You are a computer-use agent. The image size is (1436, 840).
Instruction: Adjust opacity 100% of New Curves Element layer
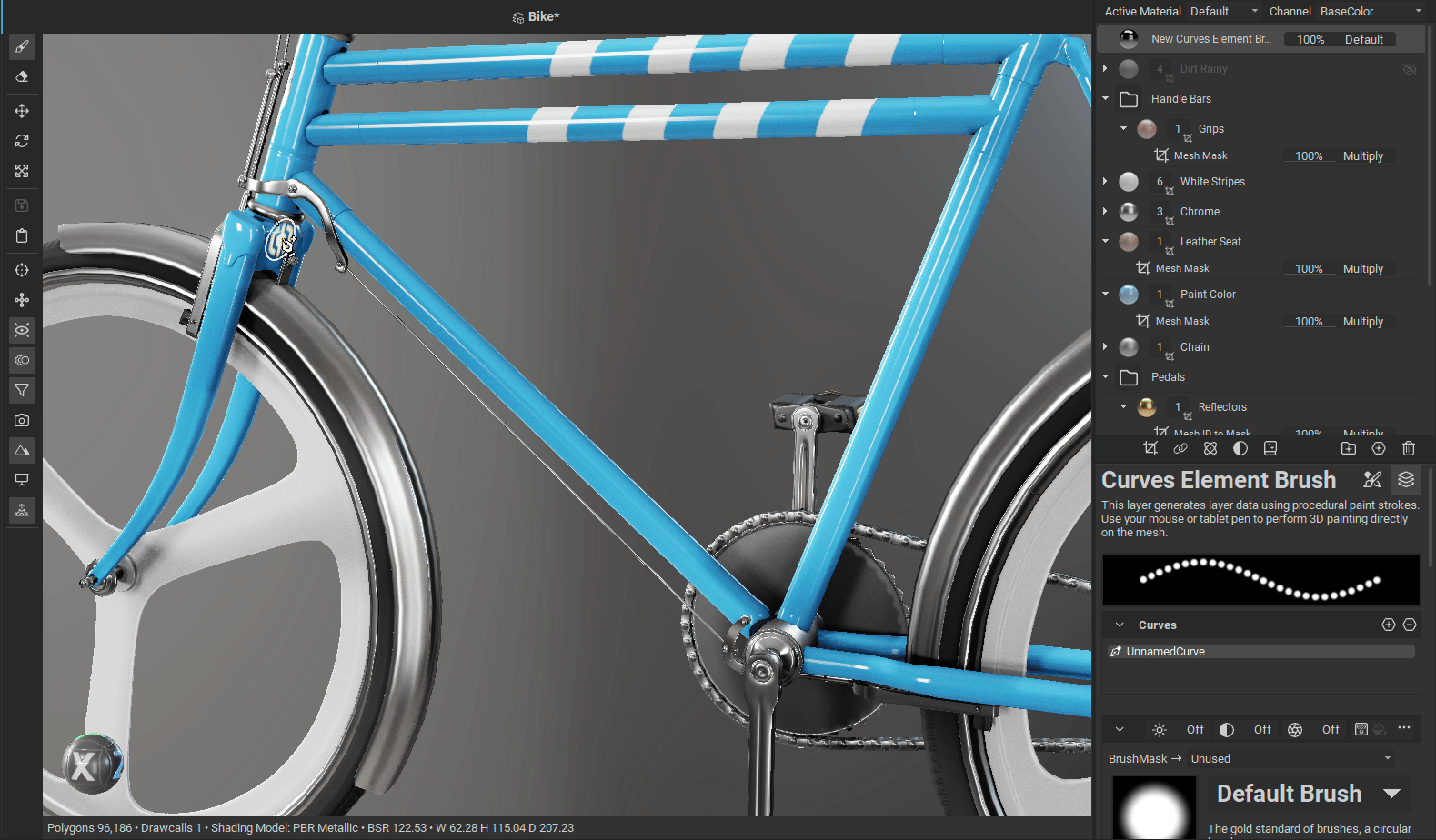[1310, 39]
